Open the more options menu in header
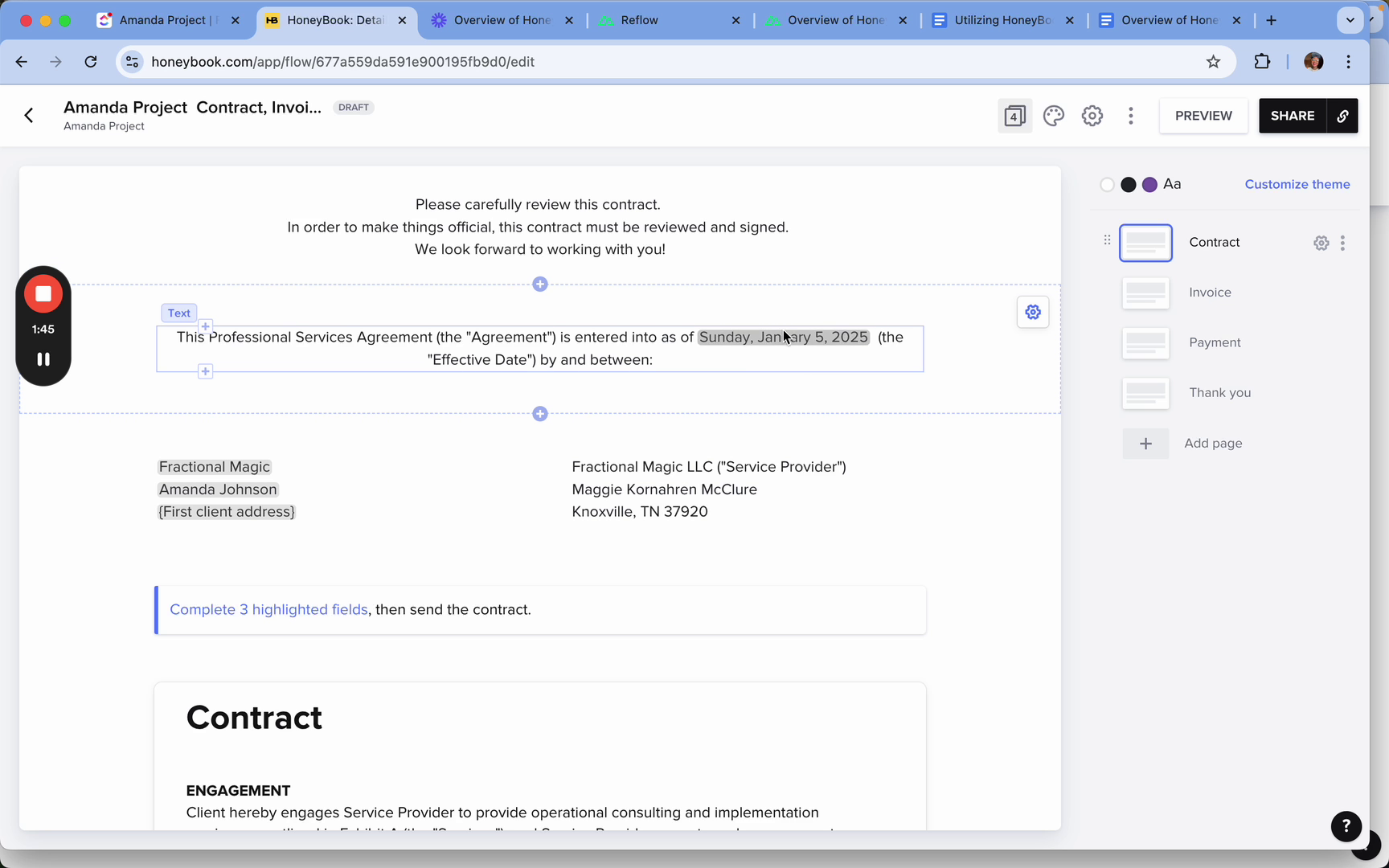Viewport: 1389px width, 868px height. pyautogui.click(x=1131, y=116)
